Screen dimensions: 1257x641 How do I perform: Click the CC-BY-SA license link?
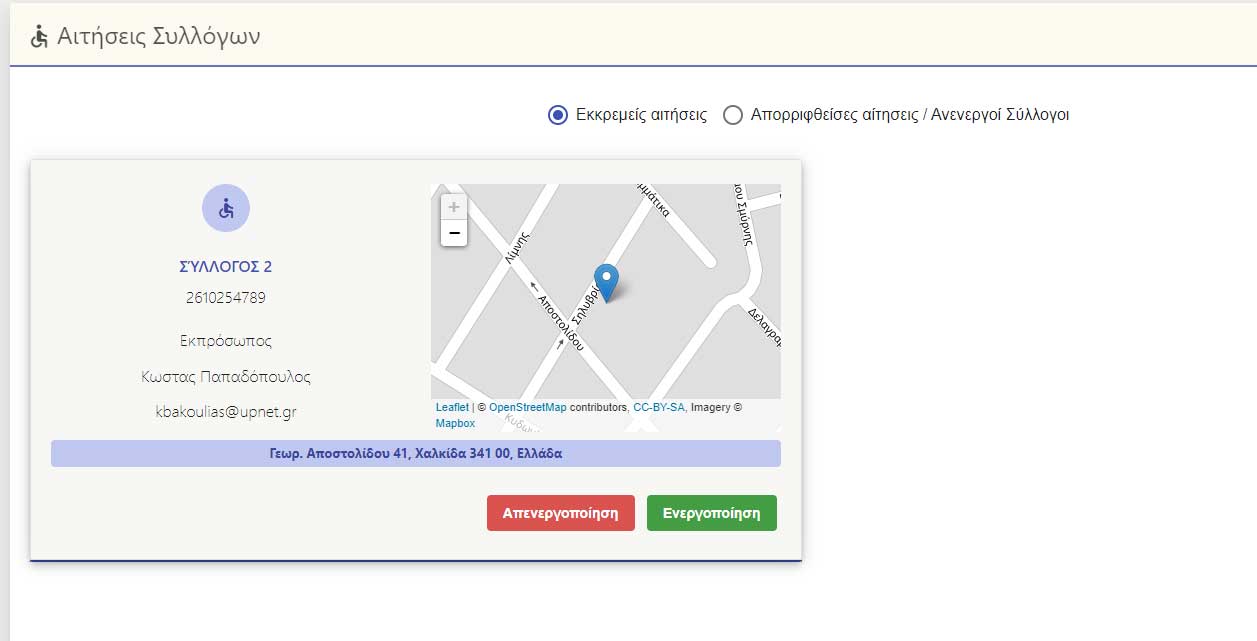click(x=659, y=407)
